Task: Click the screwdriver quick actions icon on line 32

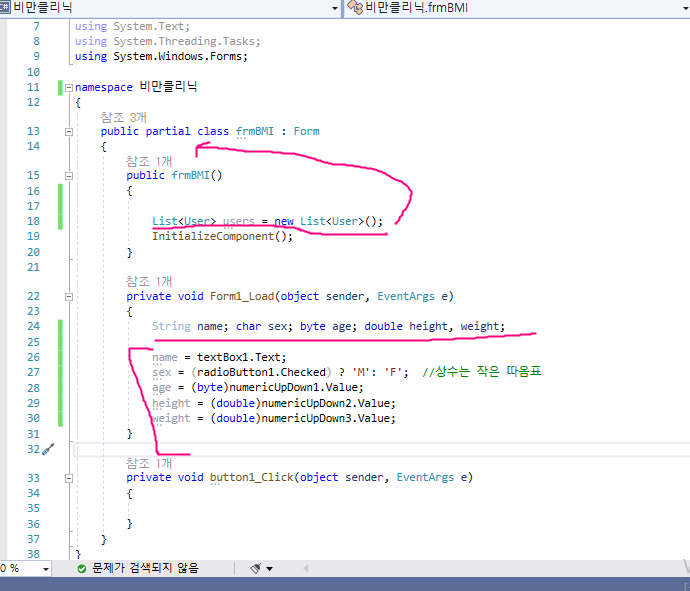Action: (x=48, y=449)
